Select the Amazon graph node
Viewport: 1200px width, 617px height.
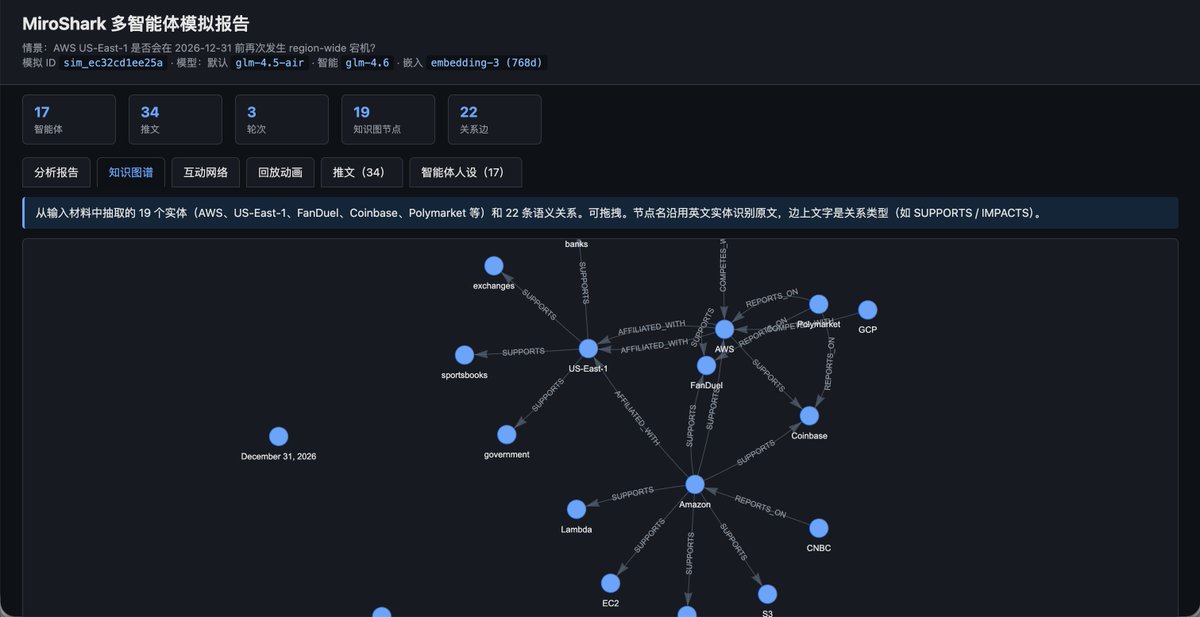tap(695, 484)
